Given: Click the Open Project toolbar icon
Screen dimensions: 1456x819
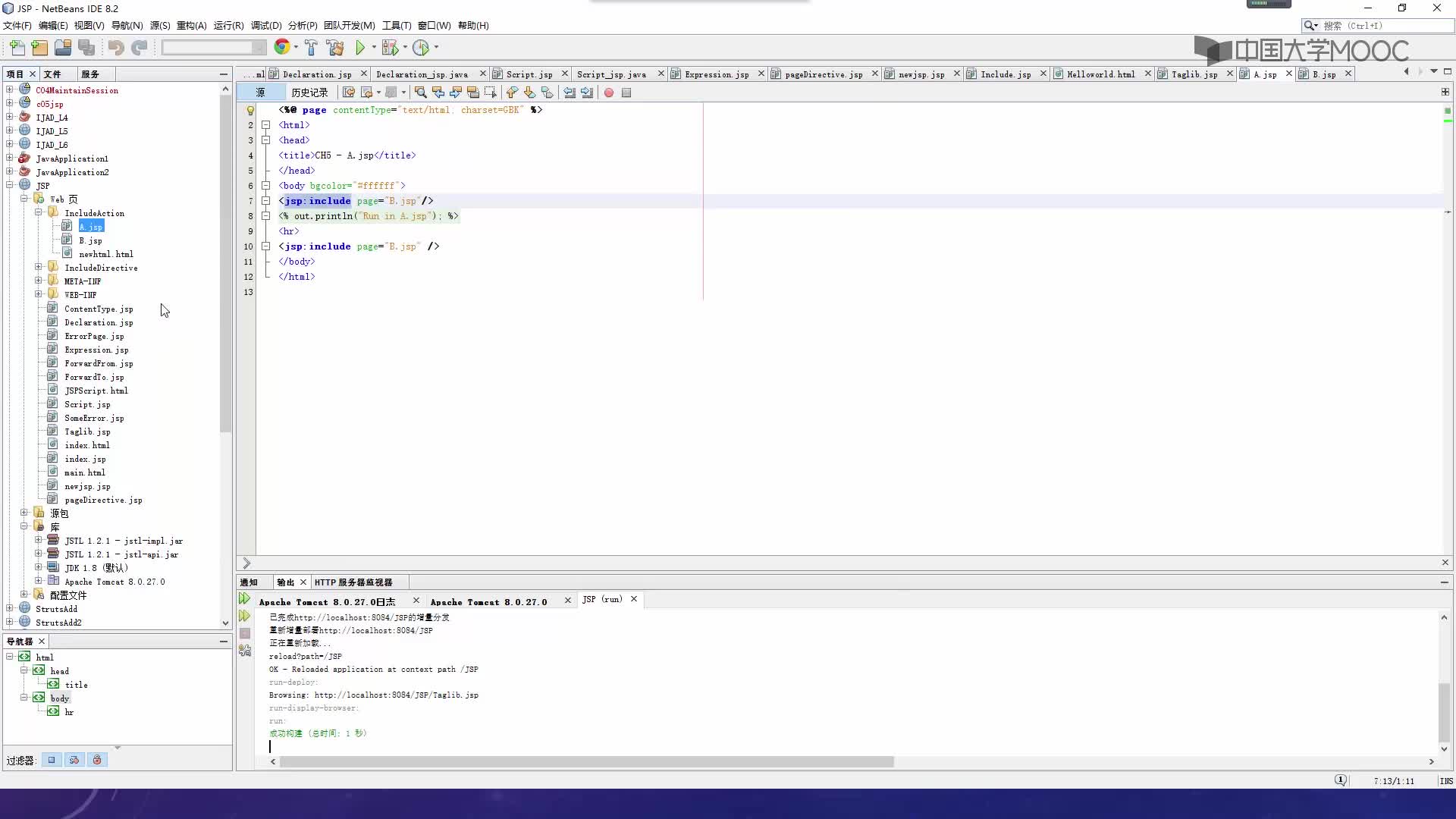Looking at the screenshot, I should coord(63,48).
